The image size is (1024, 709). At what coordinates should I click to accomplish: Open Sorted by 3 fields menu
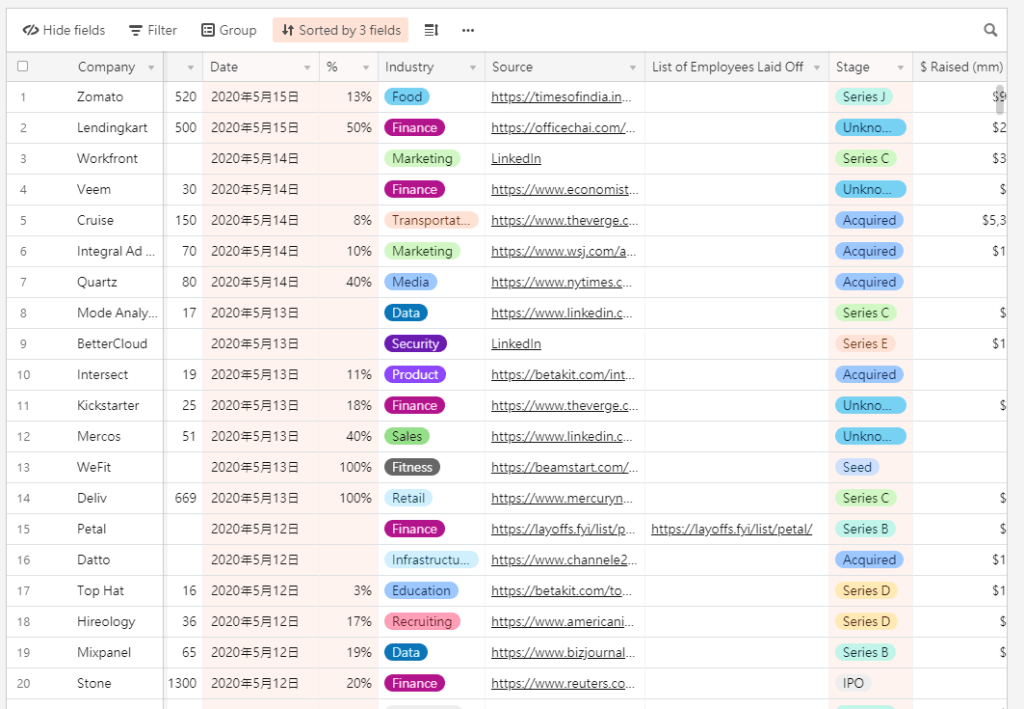340,30
